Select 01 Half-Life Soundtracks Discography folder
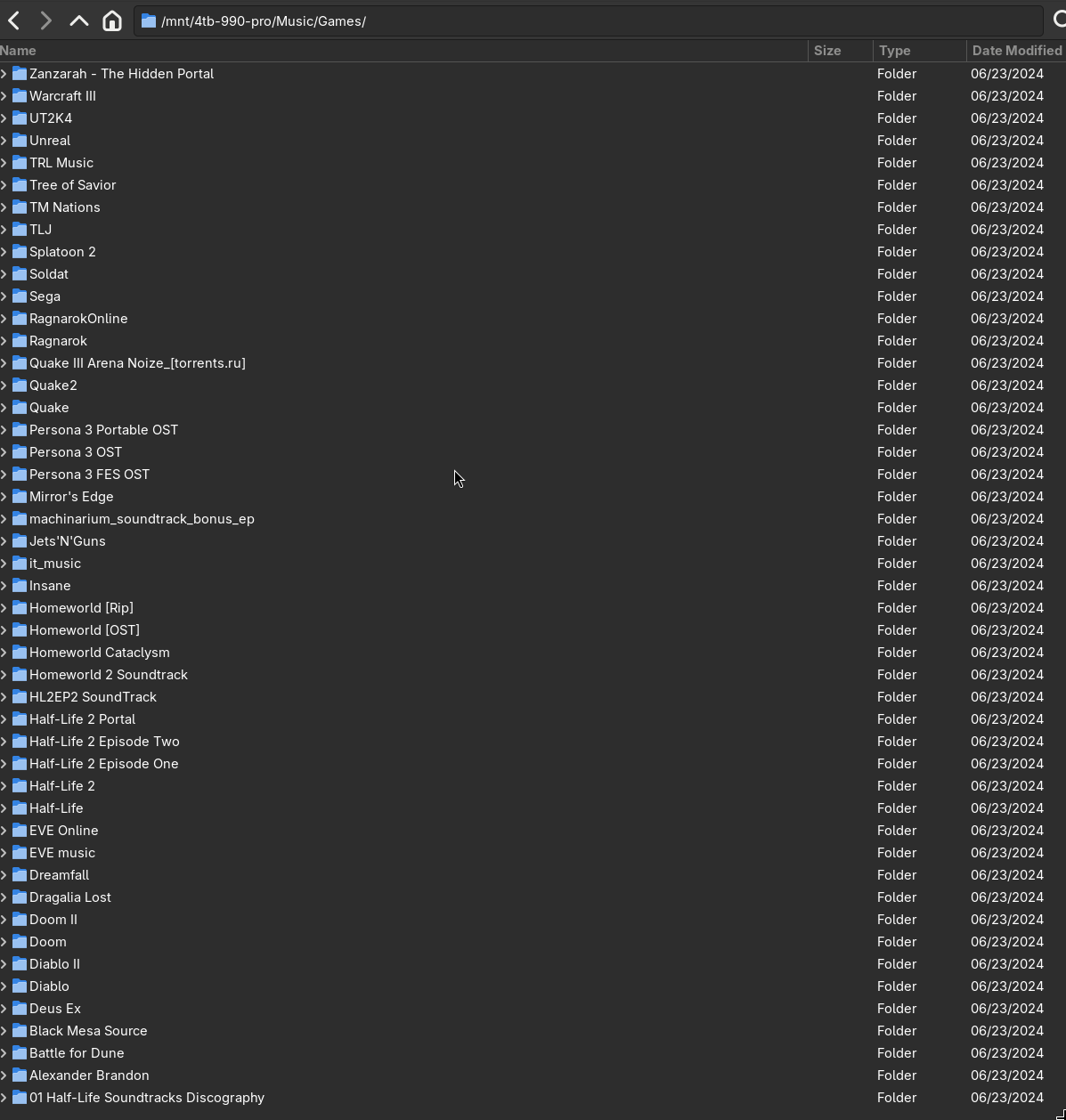Viewport: 1066px width, 1120px height. [x=147, y=1098]
